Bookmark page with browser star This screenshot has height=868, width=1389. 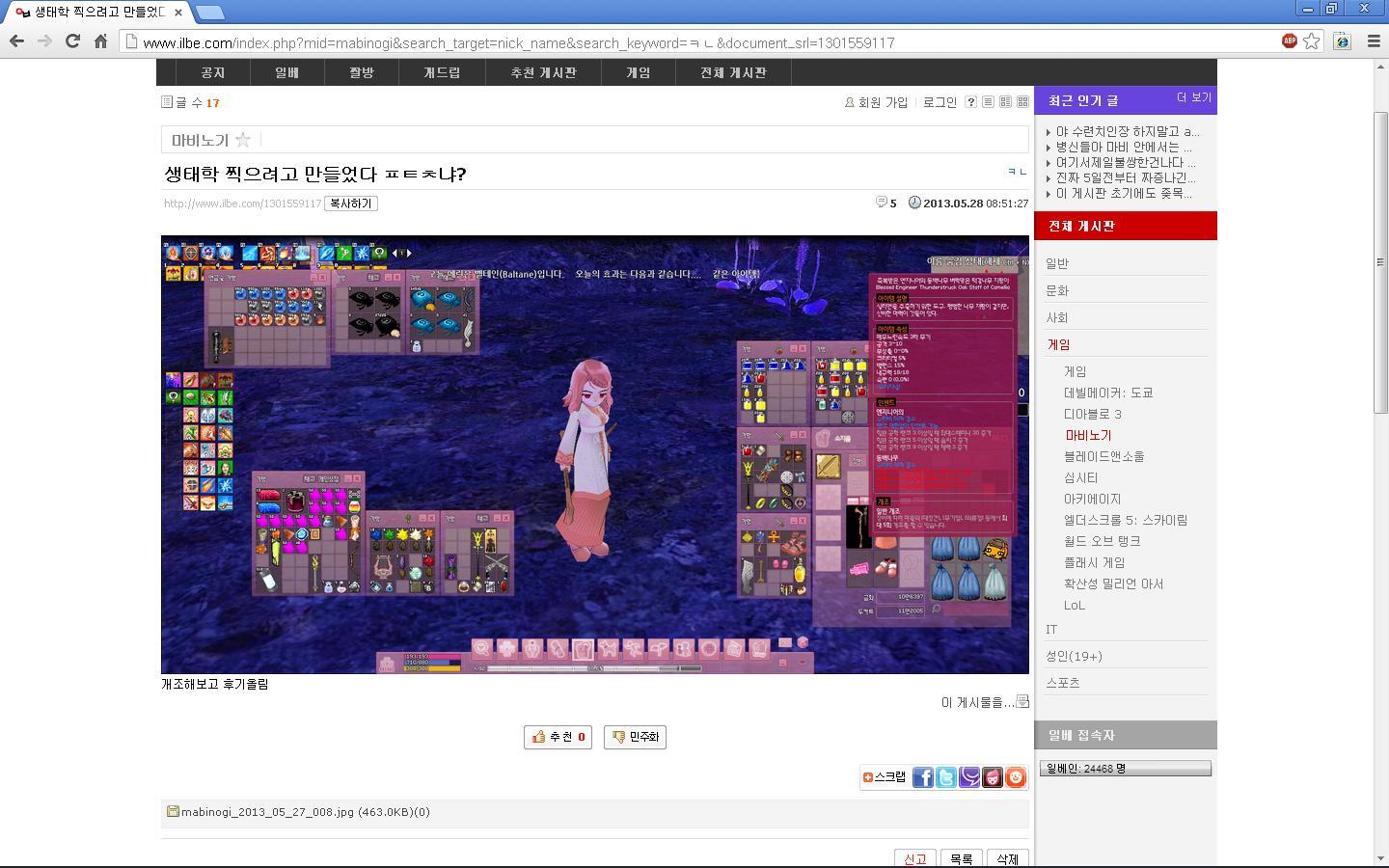1312,41
